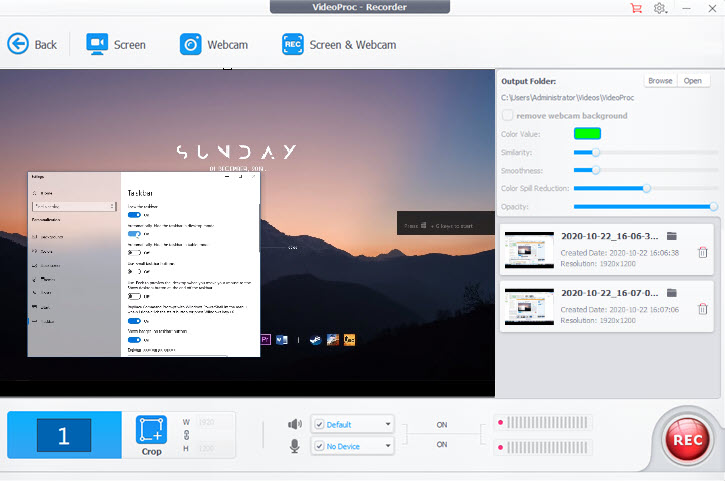Screen dimensions: 725x481
Task: Enable remove webcam background checkbox
Action: tap(507, 115)
